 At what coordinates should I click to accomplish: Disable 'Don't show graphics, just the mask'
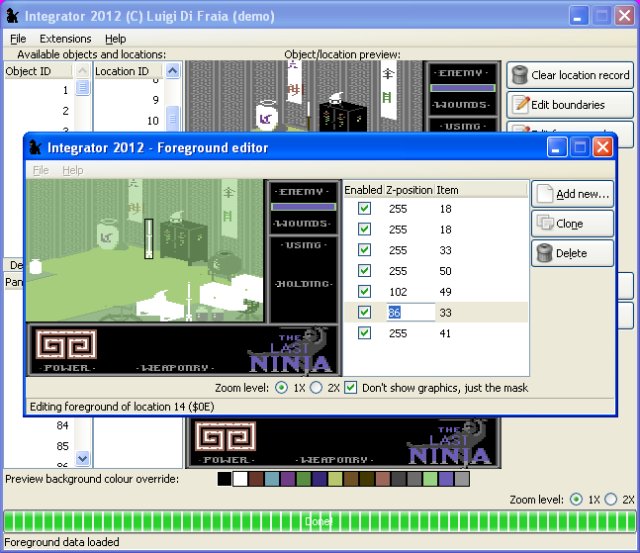351,387
